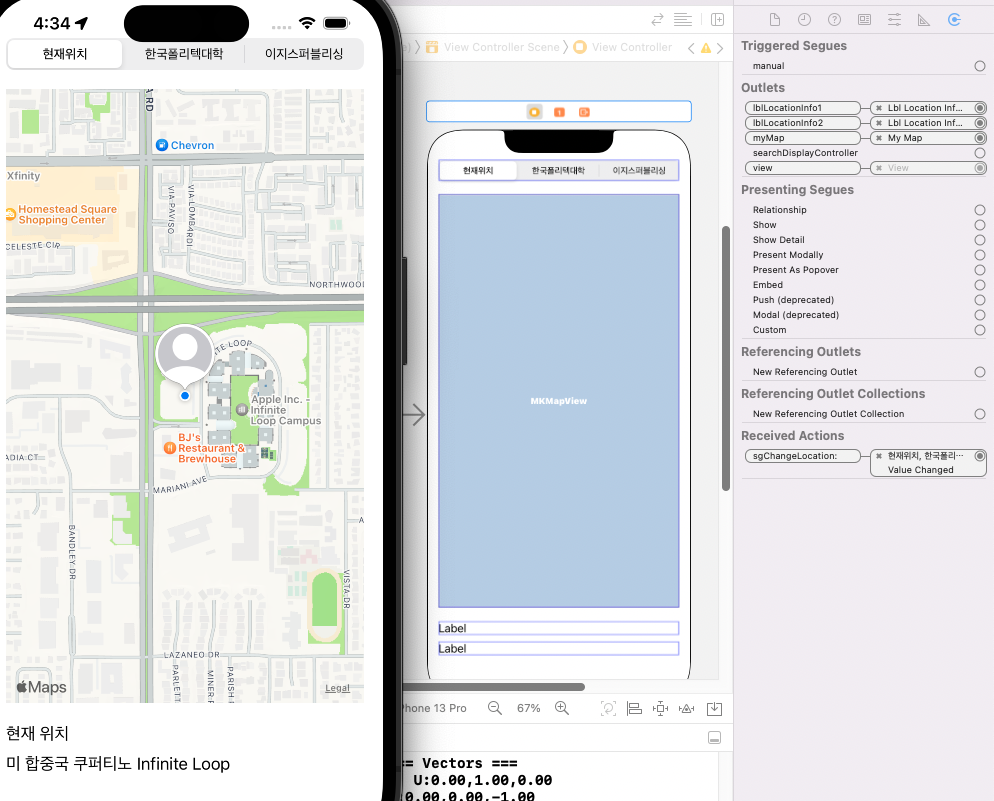Open Resolve Auto Layout Issues menu

(x=687, y=708)
